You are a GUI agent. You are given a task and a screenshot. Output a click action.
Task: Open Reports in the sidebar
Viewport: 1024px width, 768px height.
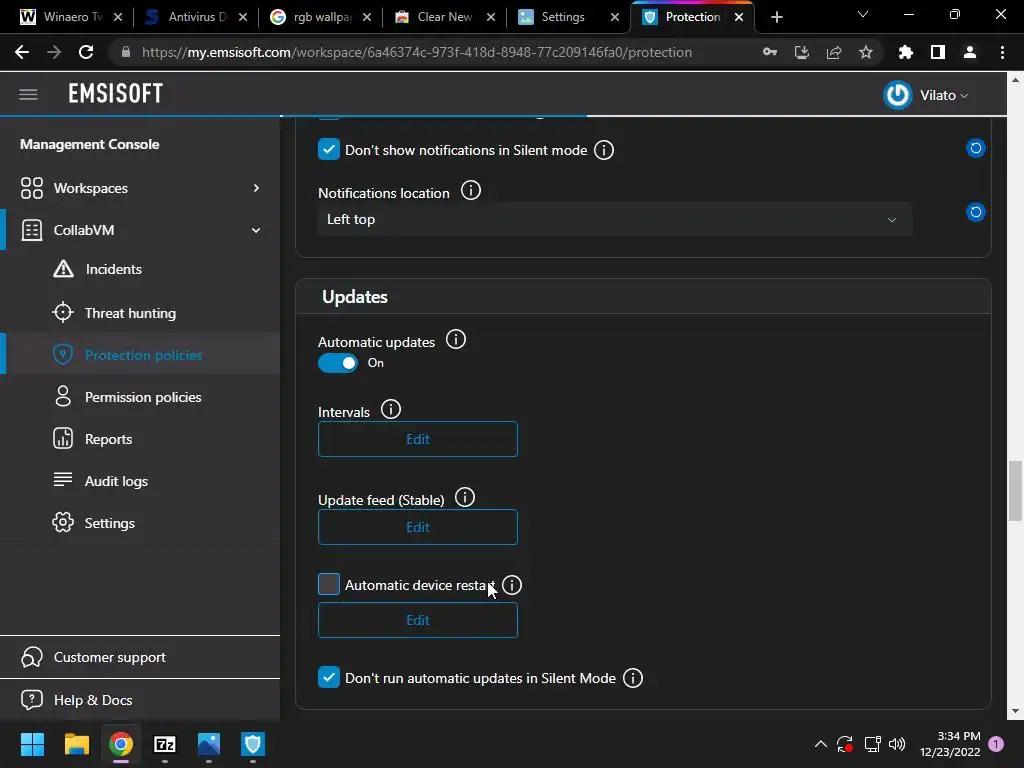point(108,440)
